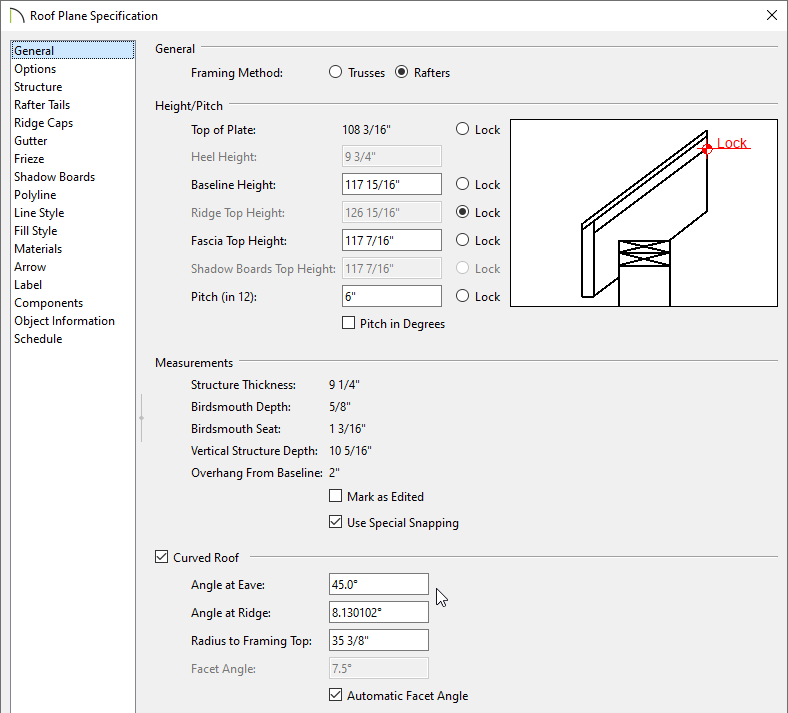This screenshot has height=713, width=788.
Task: Lock the Pitch (in 12) value
Action: 462,296
